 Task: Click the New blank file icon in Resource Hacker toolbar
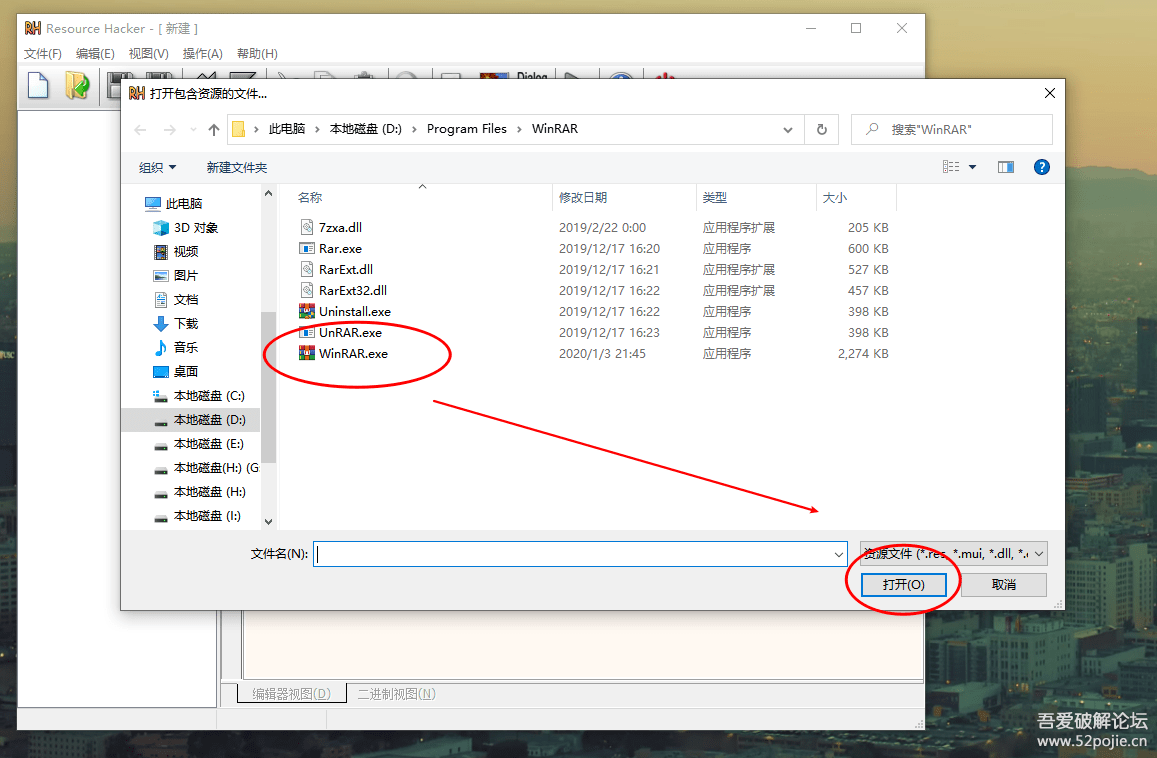tap(38, 85)
